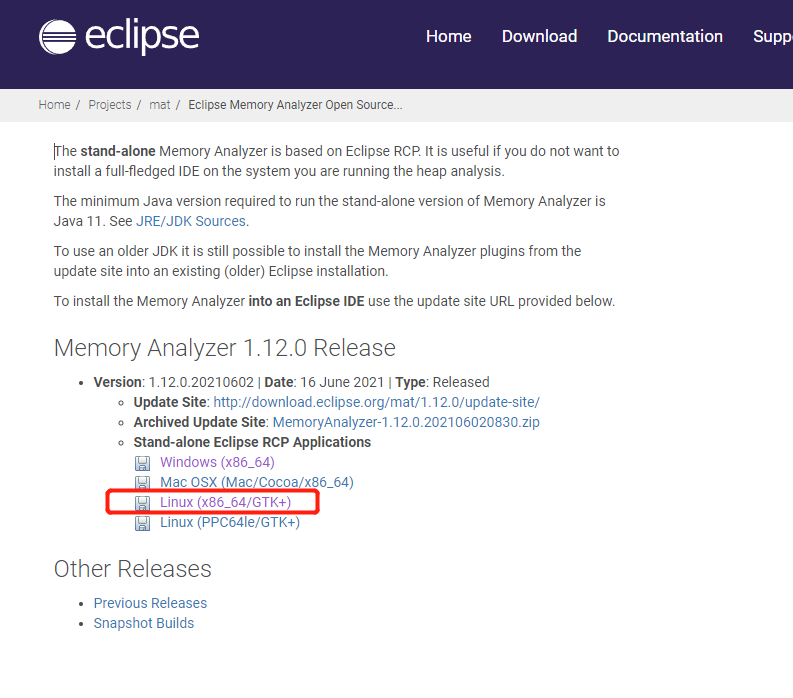This screenshot has width=793, height=698.
Task: Open the Home menu in the header
Action: [x=448, y=36]
